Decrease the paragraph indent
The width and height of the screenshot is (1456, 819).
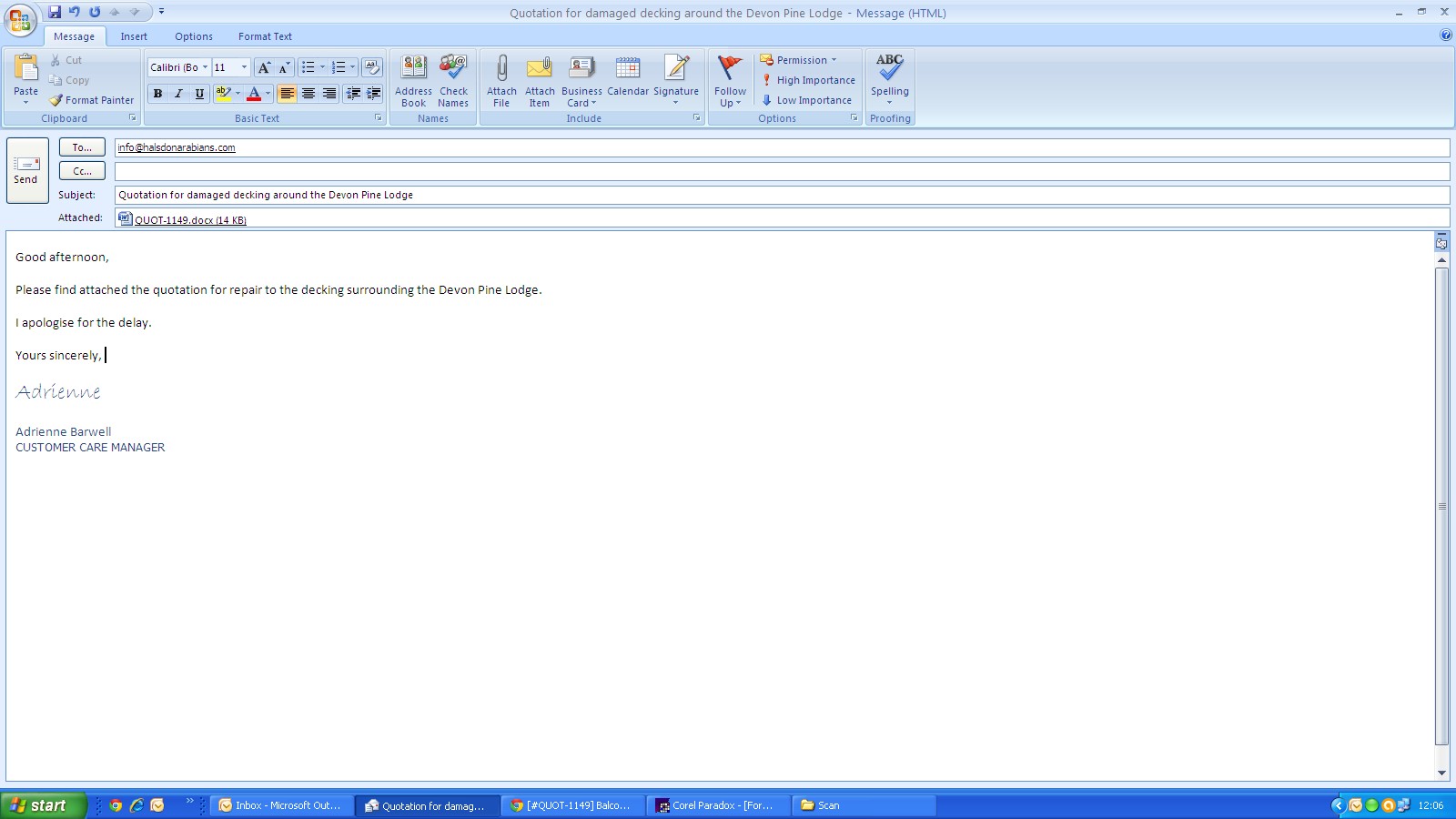click(x=353, y=94)
